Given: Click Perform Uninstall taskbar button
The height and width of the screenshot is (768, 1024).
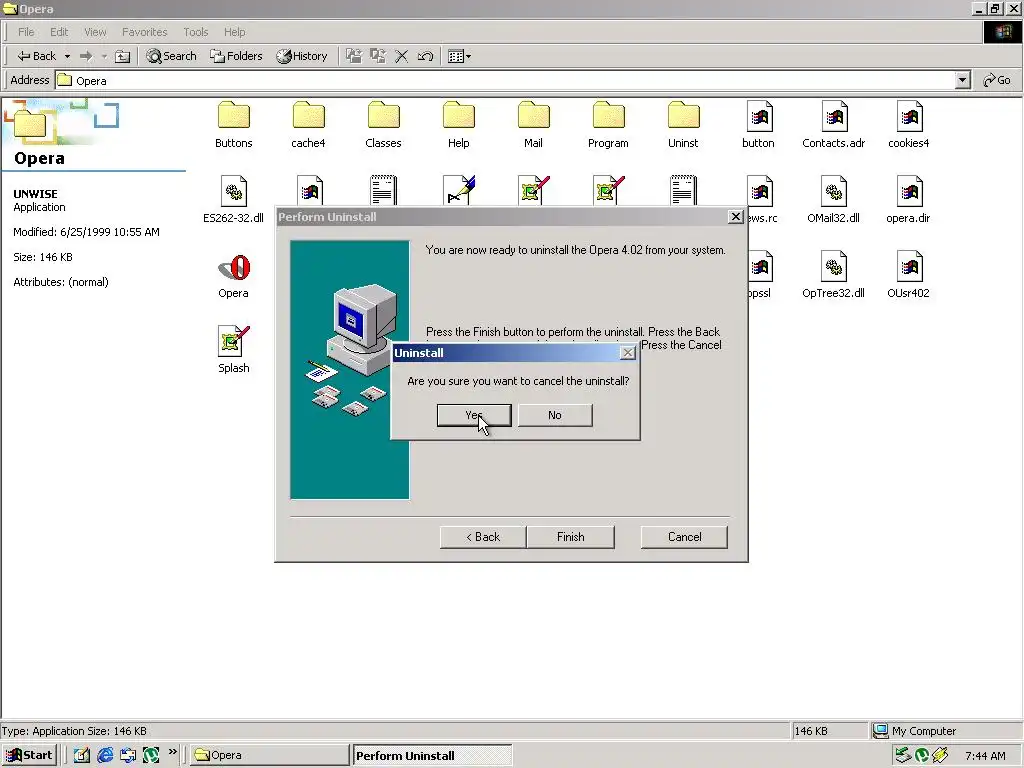Looking at the screenshot, I should tap(432, 755).
